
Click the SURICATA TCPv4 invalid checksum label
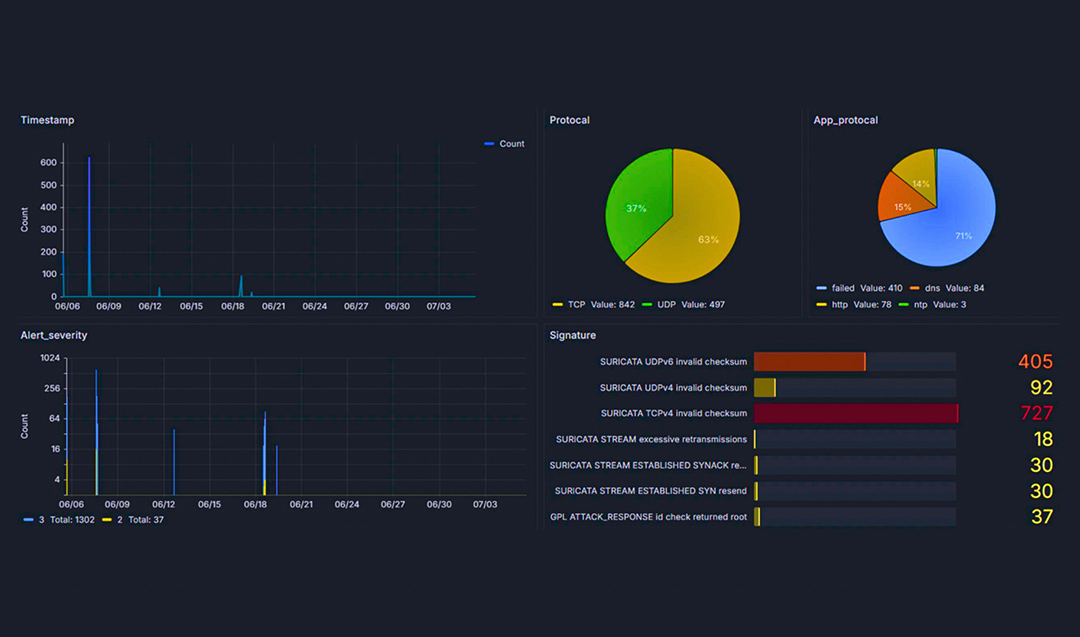click(x=674, y=413)
